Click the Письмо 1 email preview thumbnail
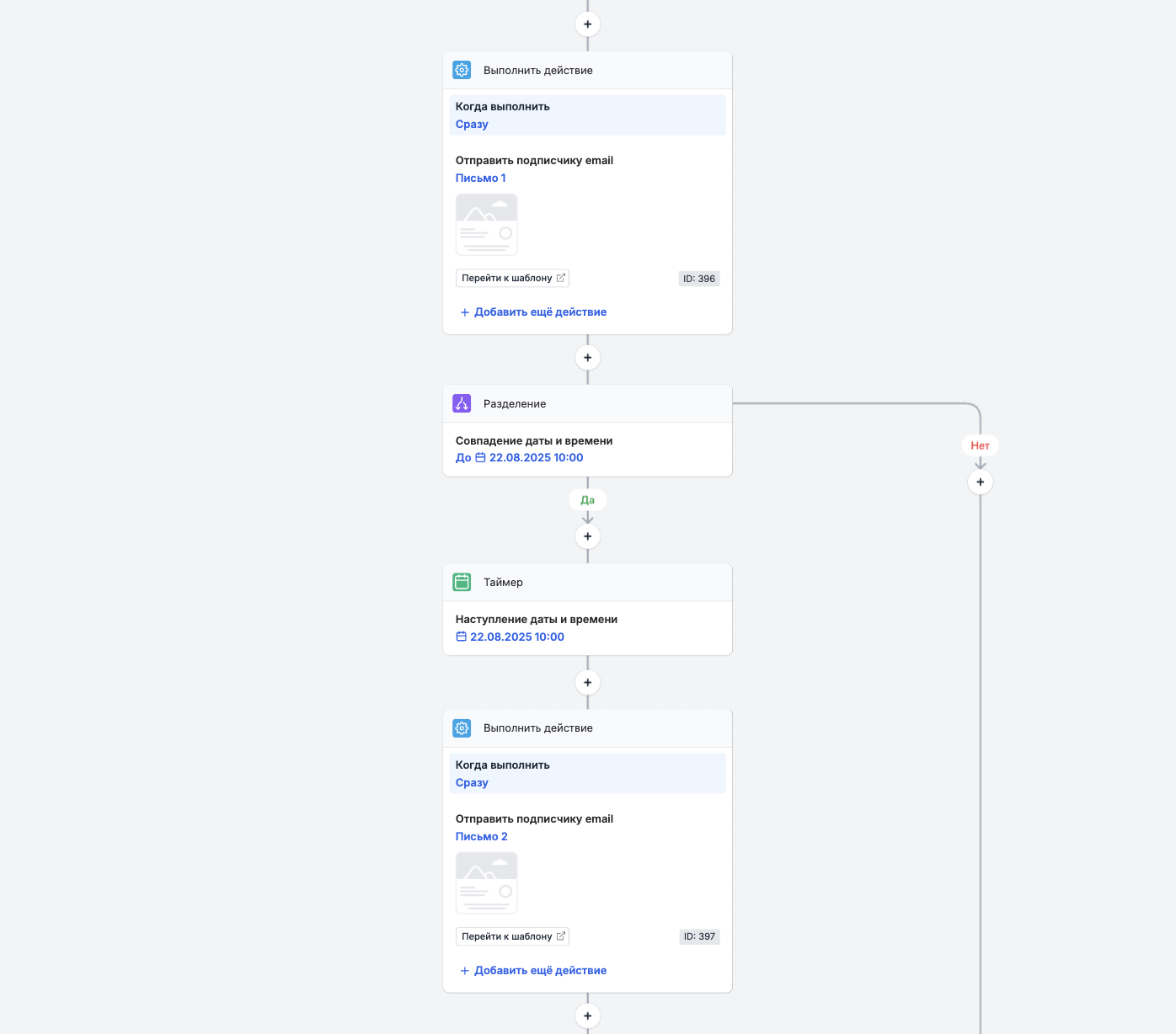The height and width of the screenshot is (1034, 1176). point(486,224)
